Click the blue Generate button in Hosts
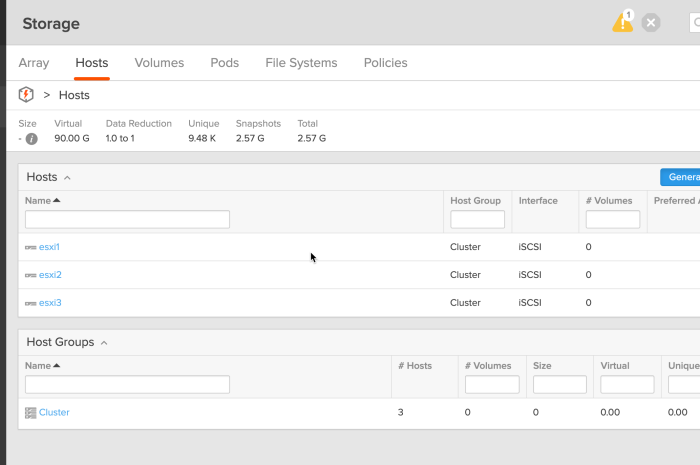This screenshot has width=700, height=465. click(680, 177)
